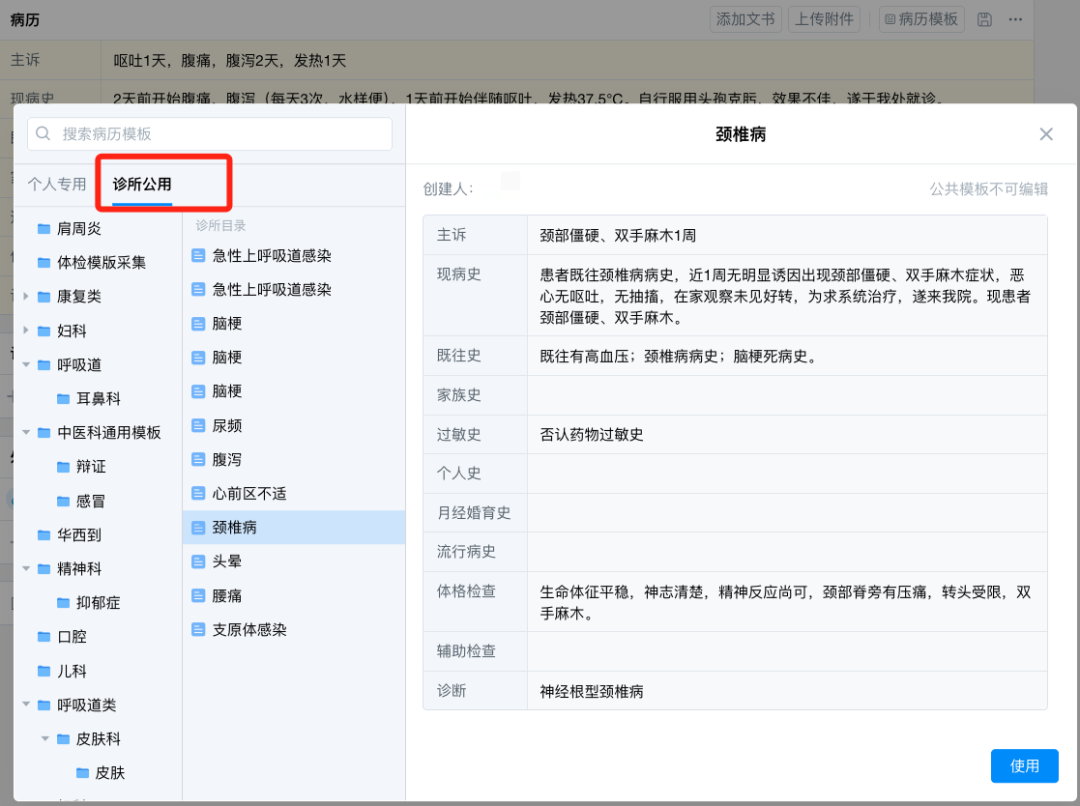The image size is (1080, 806).
Task: Click the 添加文书 button
Action: [x=745, y=20]
